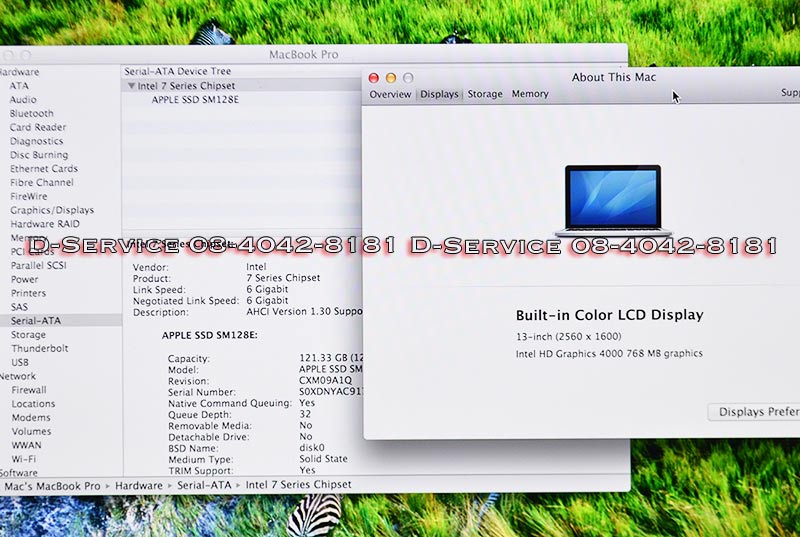Select Disc Burning in the sidebar
This screenshot has height=537, width=800.
(39, 155)
